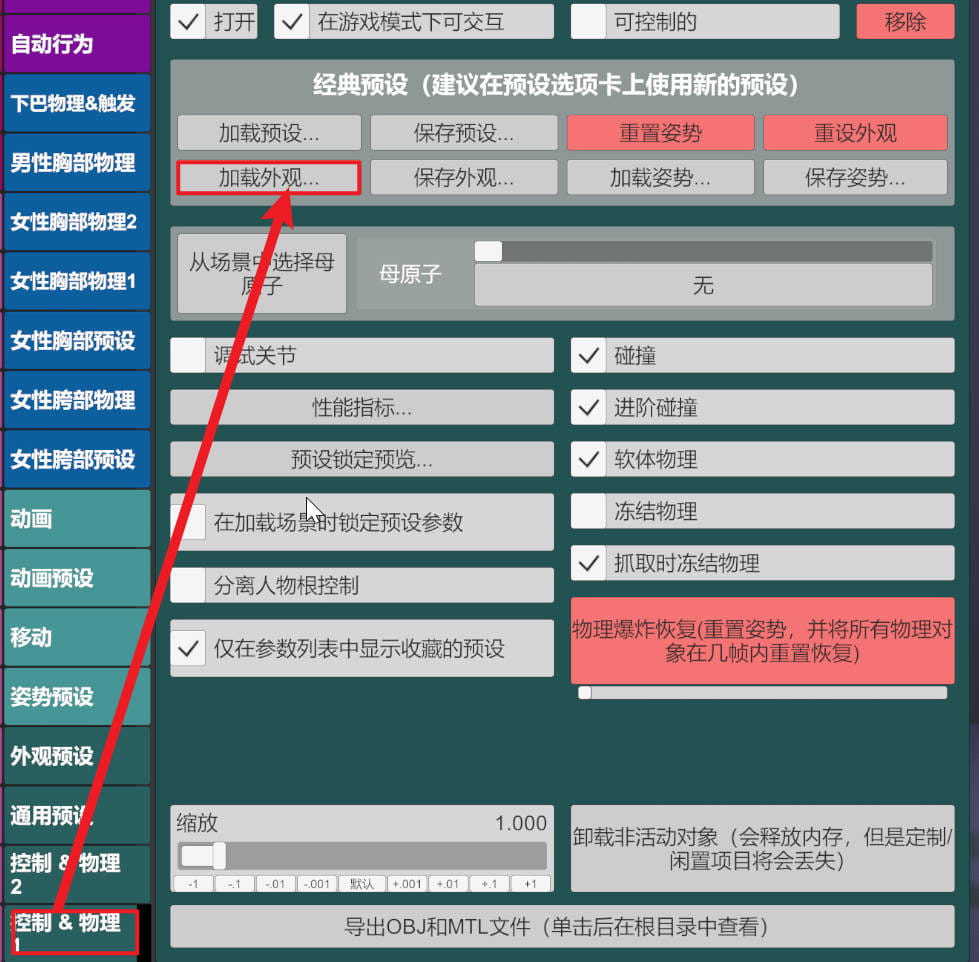Open the 女性胸部物理2 tab
Image resolution: width=979 pixels, height=962 pixels.
76,222
